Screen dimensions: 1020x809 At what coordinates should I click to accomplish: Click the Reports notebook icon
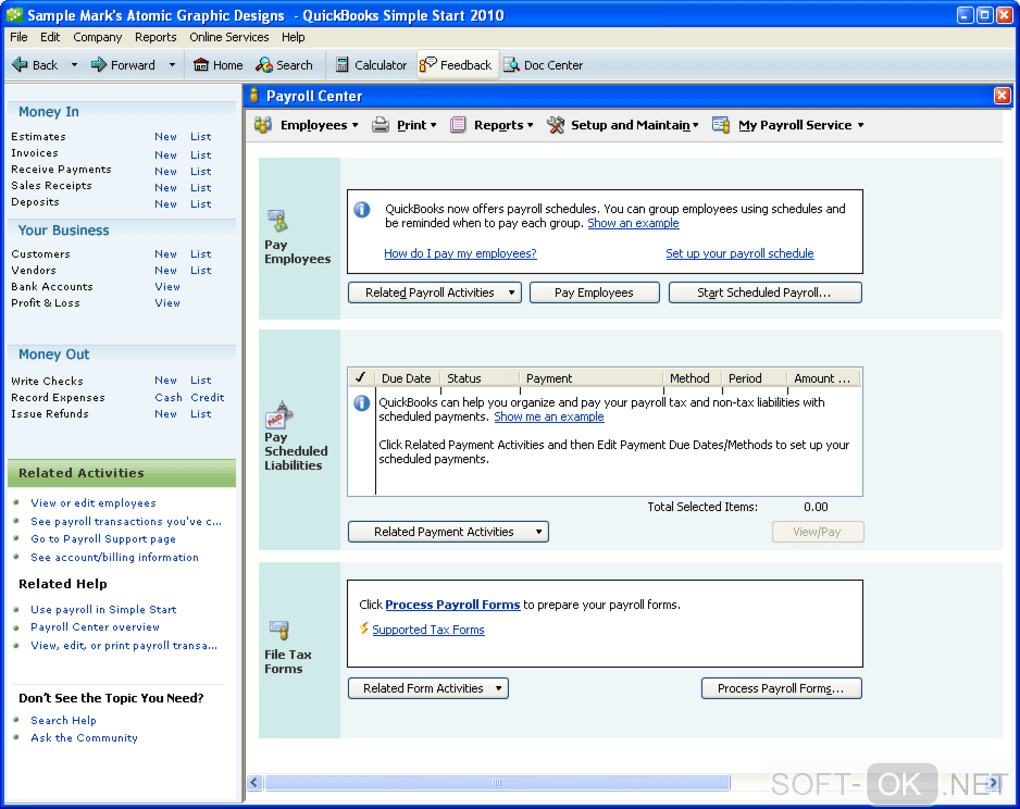point(458,125)
